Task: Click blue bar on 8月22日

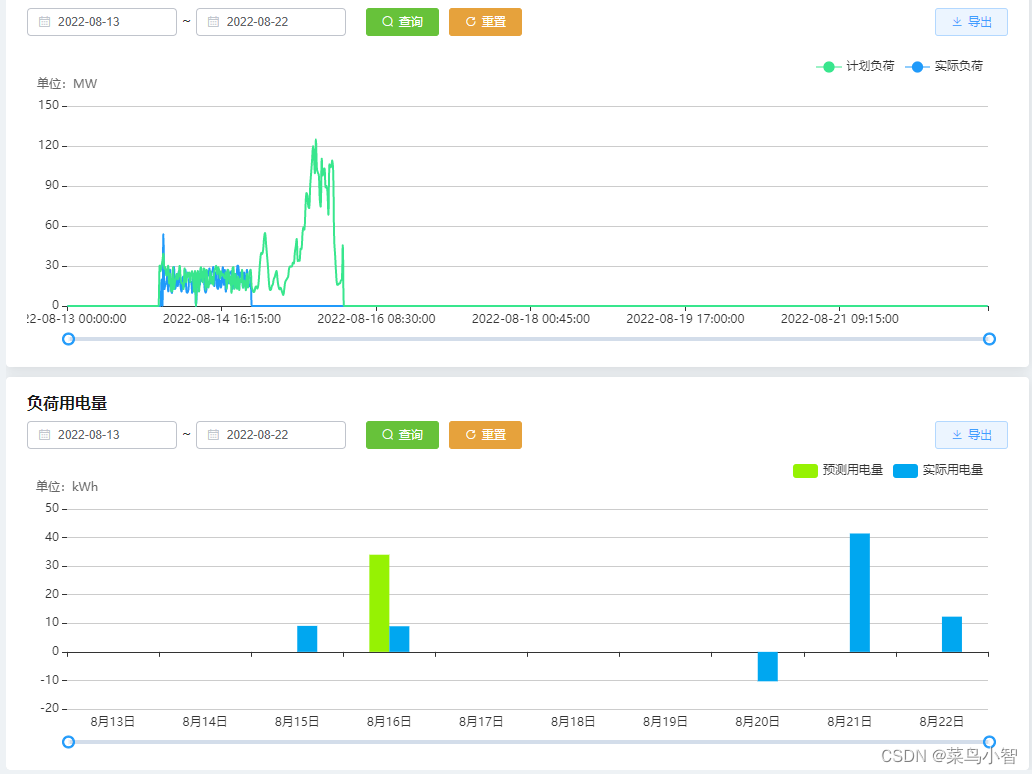Action: [x=952, y=634]
